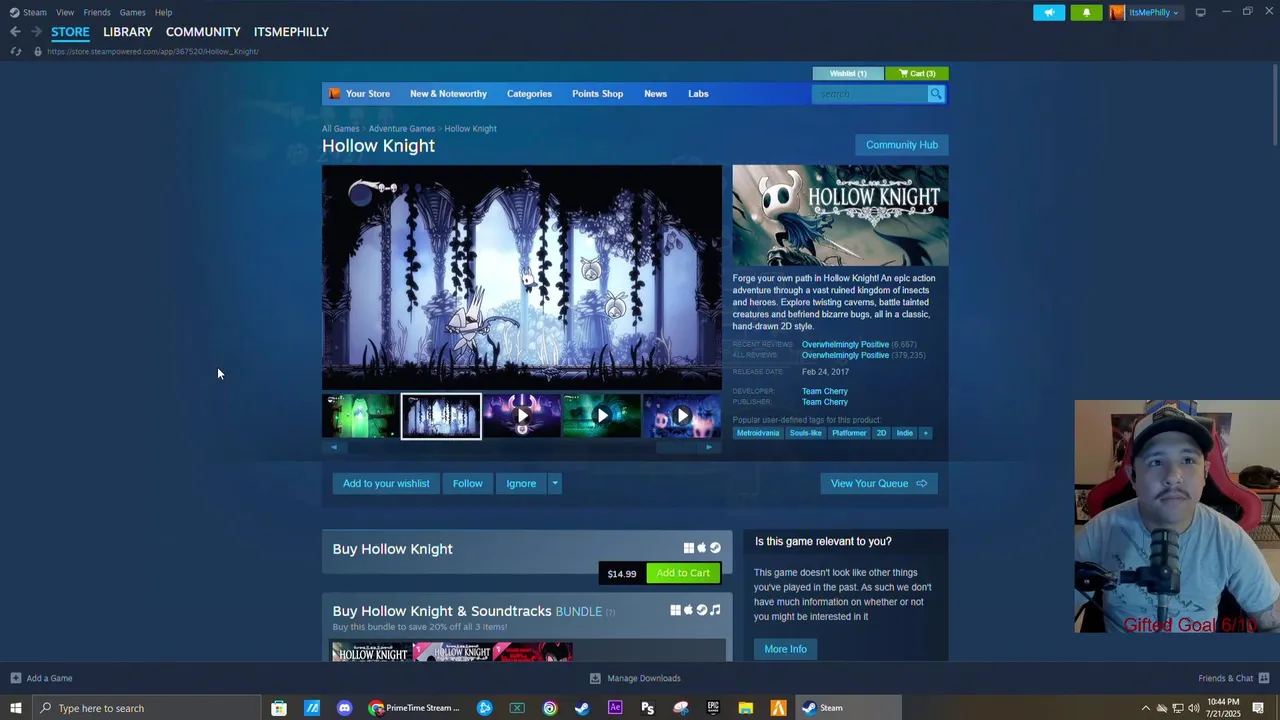Expand the ItsMePhilly account dropdown
Image resolution: width=1280 pixels, height=720 pixels.
coord(1176,13)
